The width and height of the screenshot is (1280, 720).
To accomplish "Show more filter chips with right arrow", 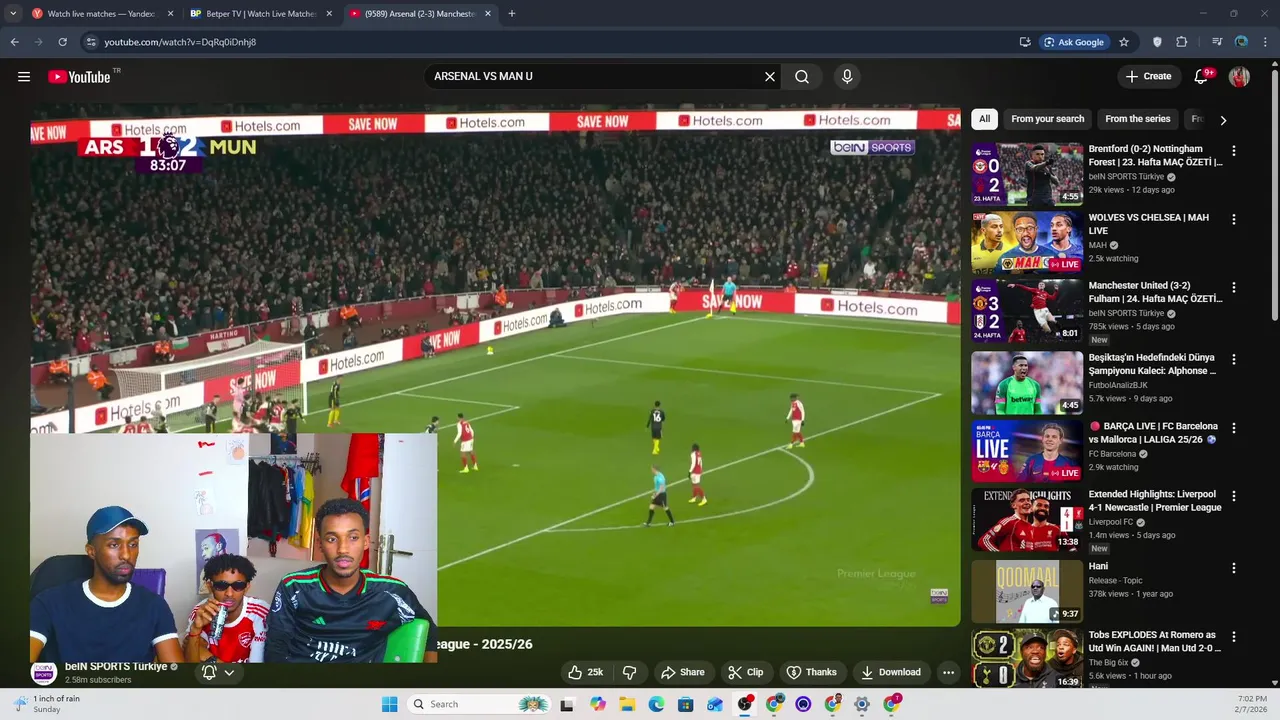I will click(x=1223, y=120).
